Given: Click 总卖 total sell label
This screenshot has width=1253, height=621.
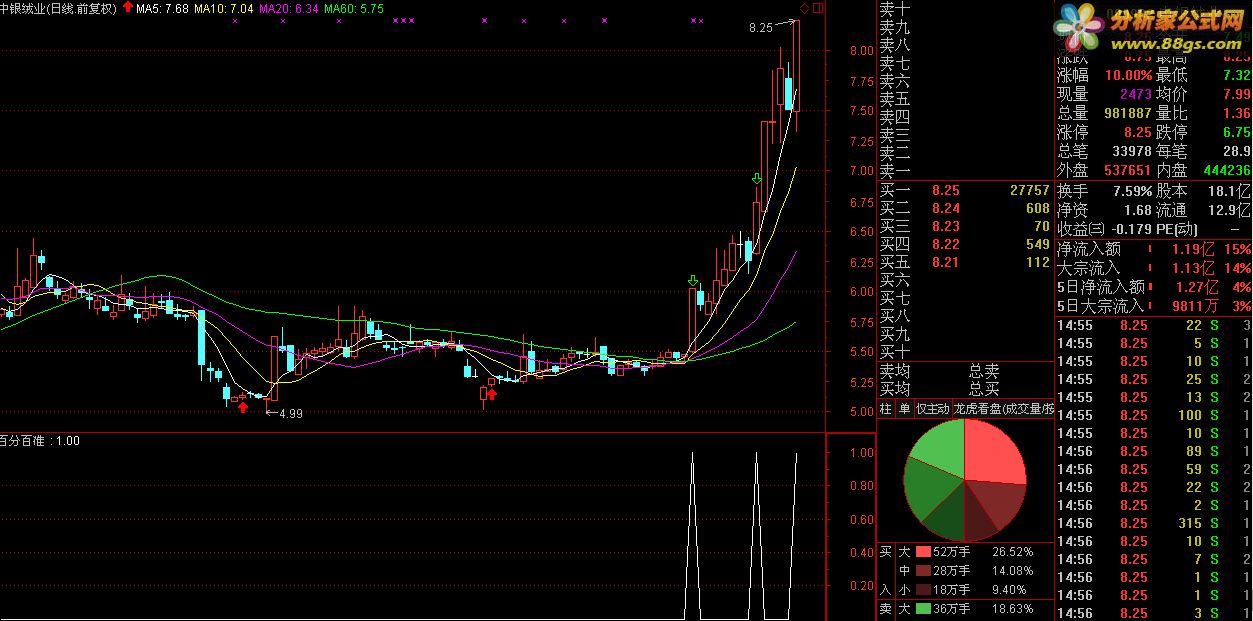Looking at the screenshot, I should pyautogui.click(x=984, y=371).
